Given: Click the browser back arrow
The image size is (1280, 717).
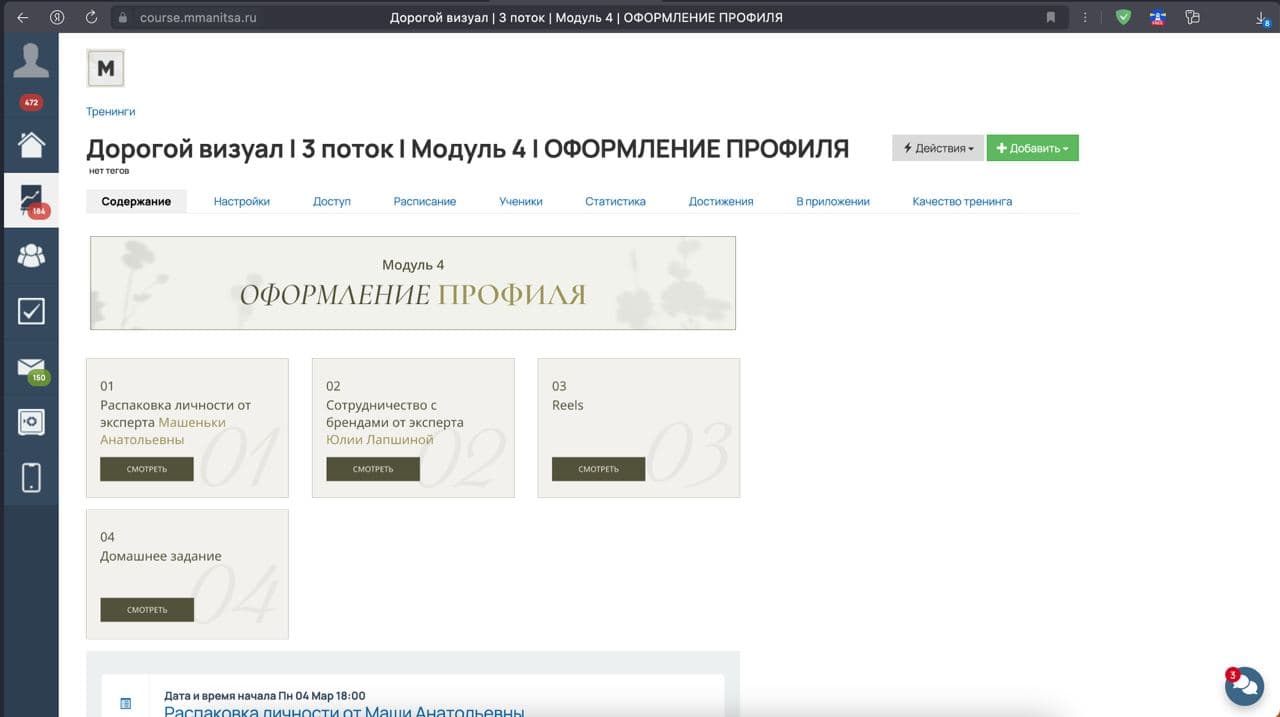Looking at the screenshot, I should [x=22, y=17].
